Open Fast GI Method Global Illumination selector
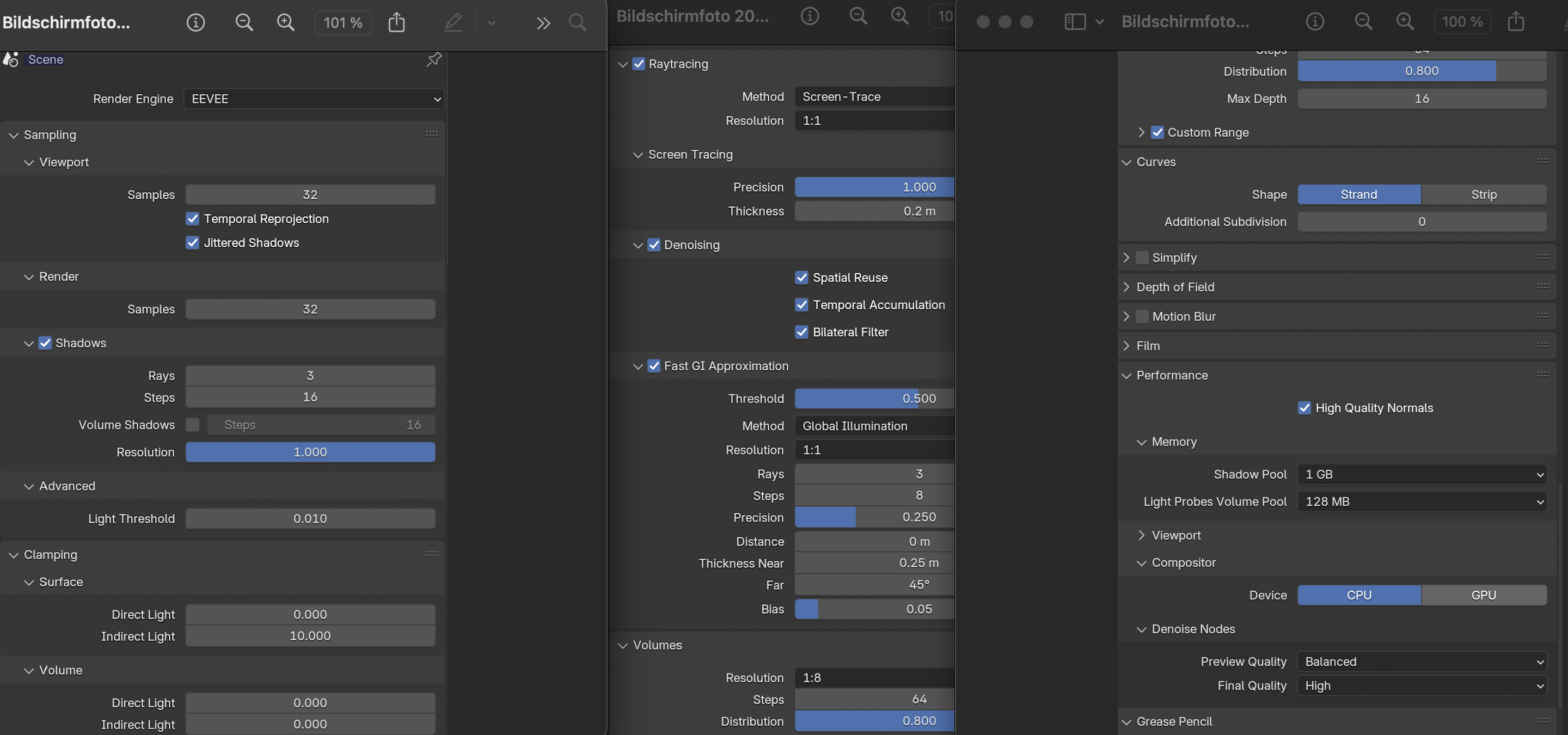This screenshot has height=735, width=1568. click(875, 426)
